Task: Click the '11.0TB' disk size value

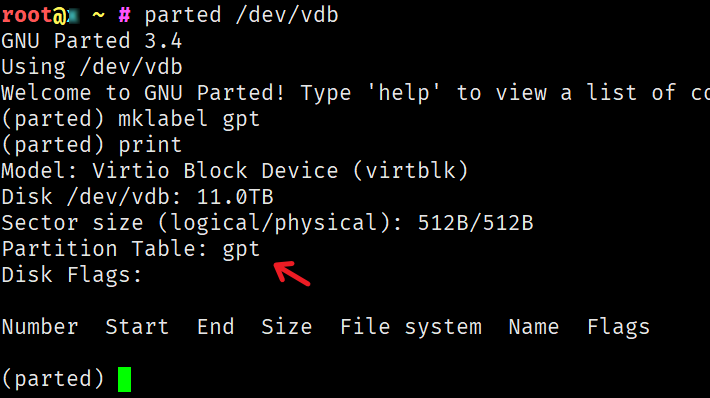Action: tap(235, 197)
